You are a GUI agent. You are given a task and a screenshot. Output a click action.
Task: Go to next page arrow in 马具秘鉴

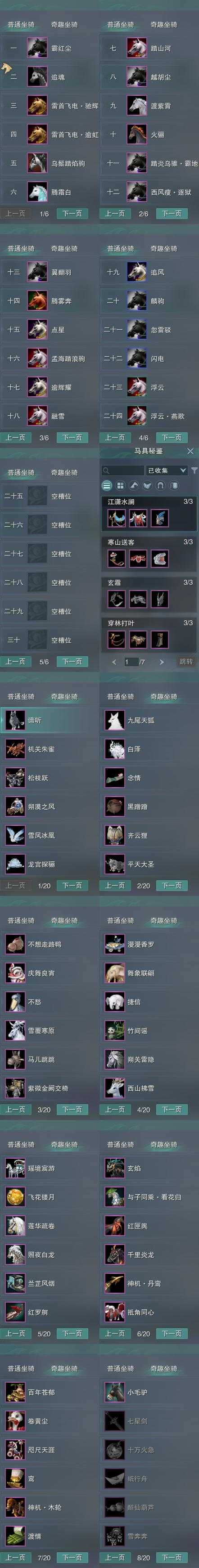point(162,662)
